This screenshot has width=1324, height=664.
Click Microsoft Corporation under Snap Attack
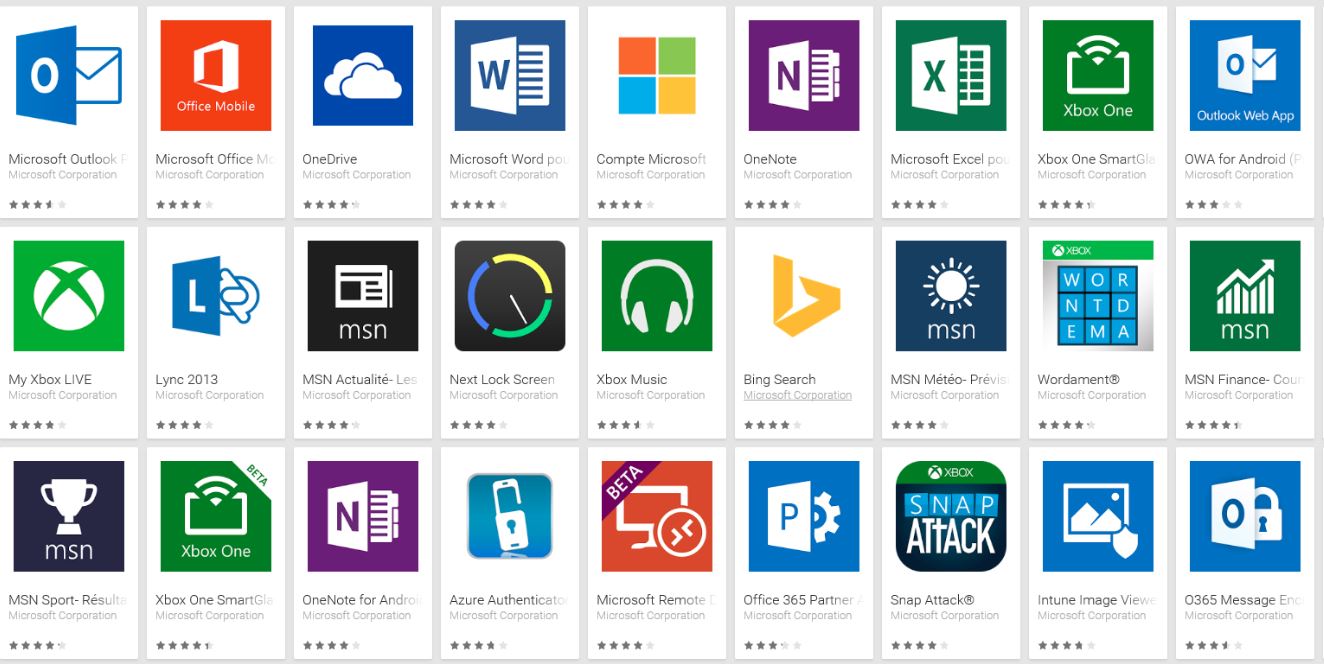tap(944, 616)
